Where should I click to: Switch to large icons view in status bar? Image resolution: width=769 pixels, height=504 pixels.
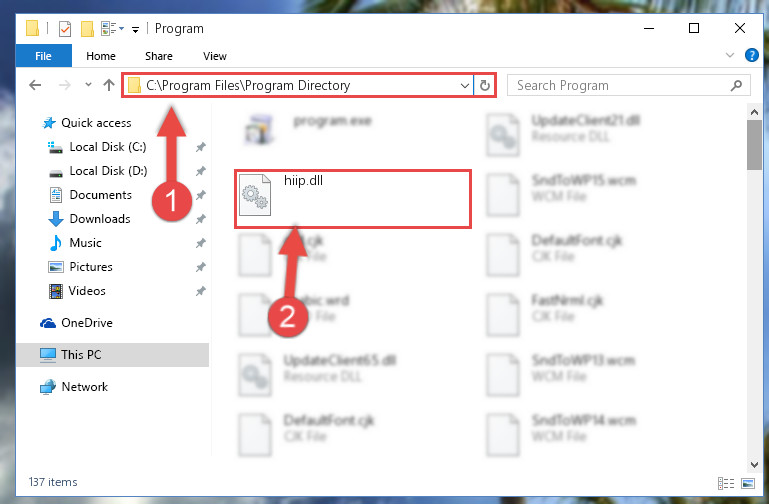748,483
